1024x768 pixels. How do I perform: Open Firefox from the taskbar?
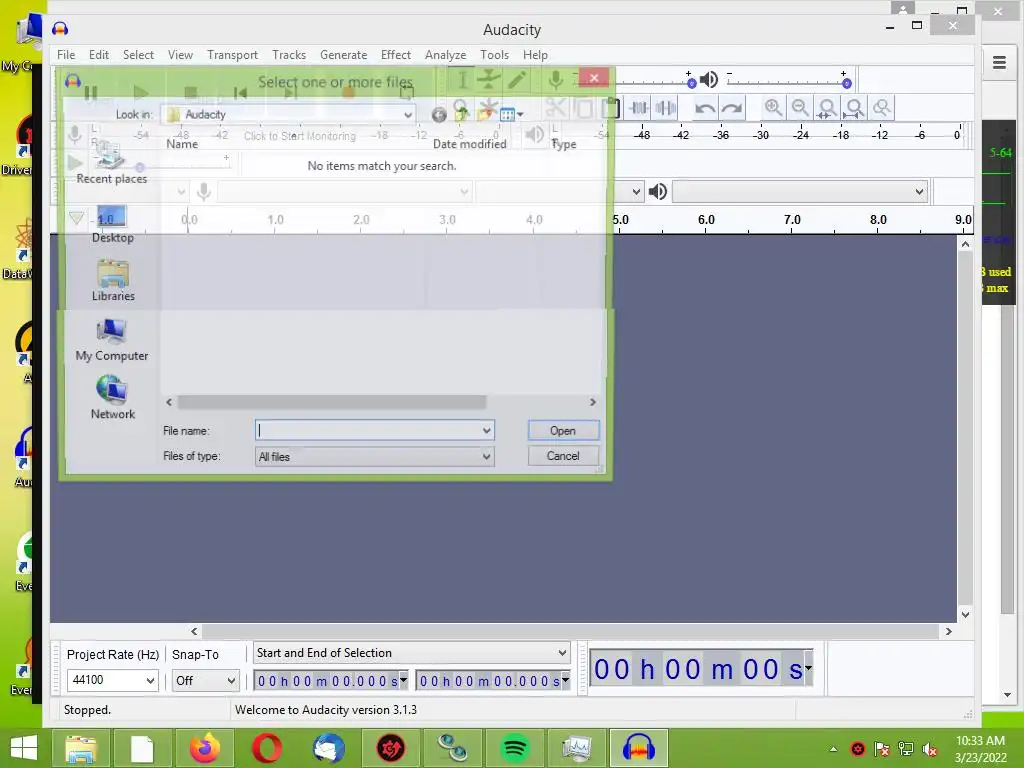click(205, 748)
